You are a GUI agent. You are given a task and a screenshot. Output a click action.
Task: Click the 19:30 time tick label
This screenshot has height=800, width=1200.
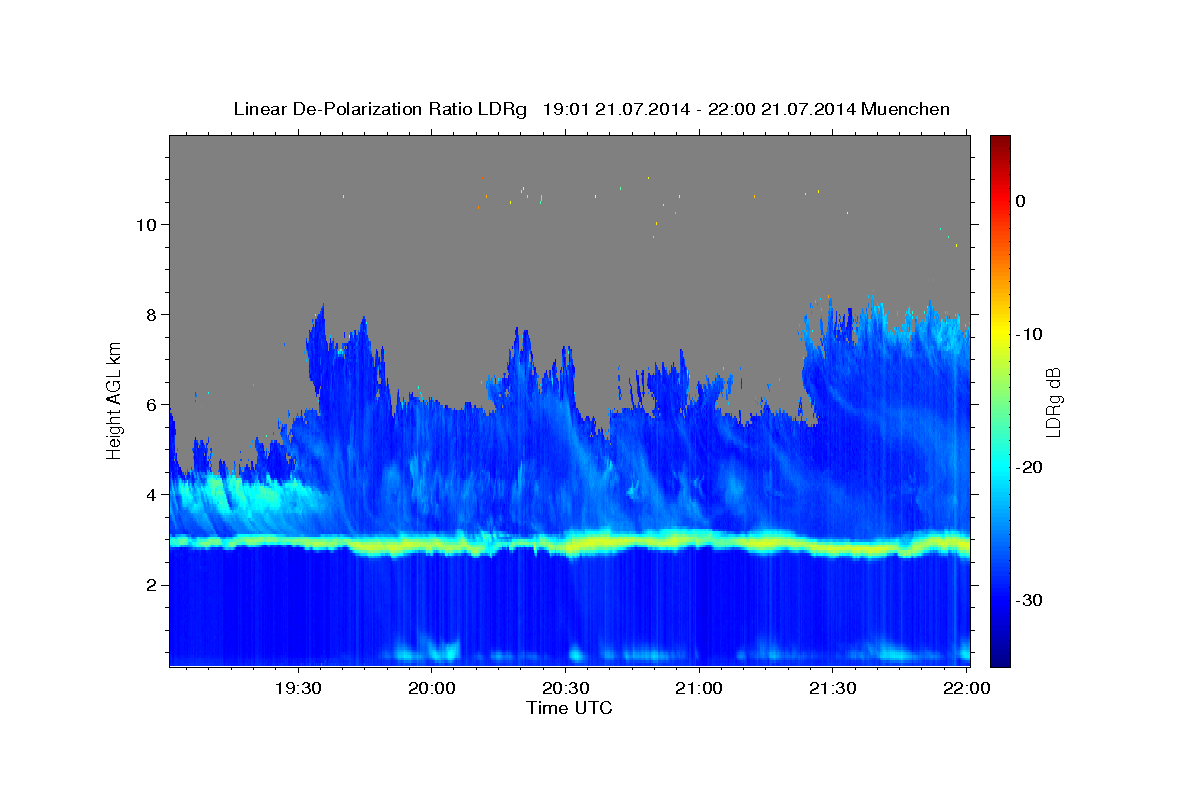(x=298, y=688)
